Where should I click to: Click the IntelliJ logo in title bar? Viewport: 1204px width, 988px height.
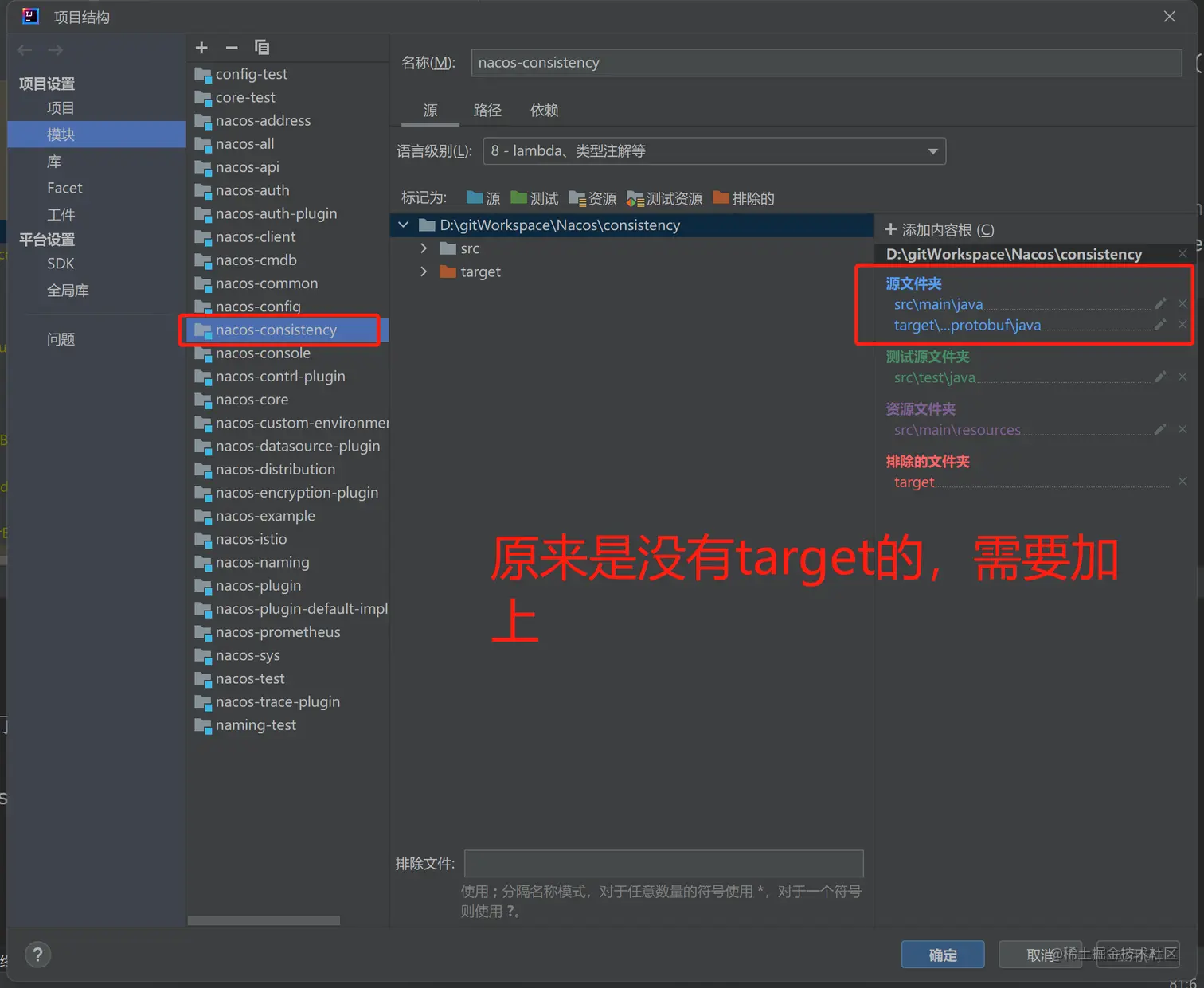(31, 16)
